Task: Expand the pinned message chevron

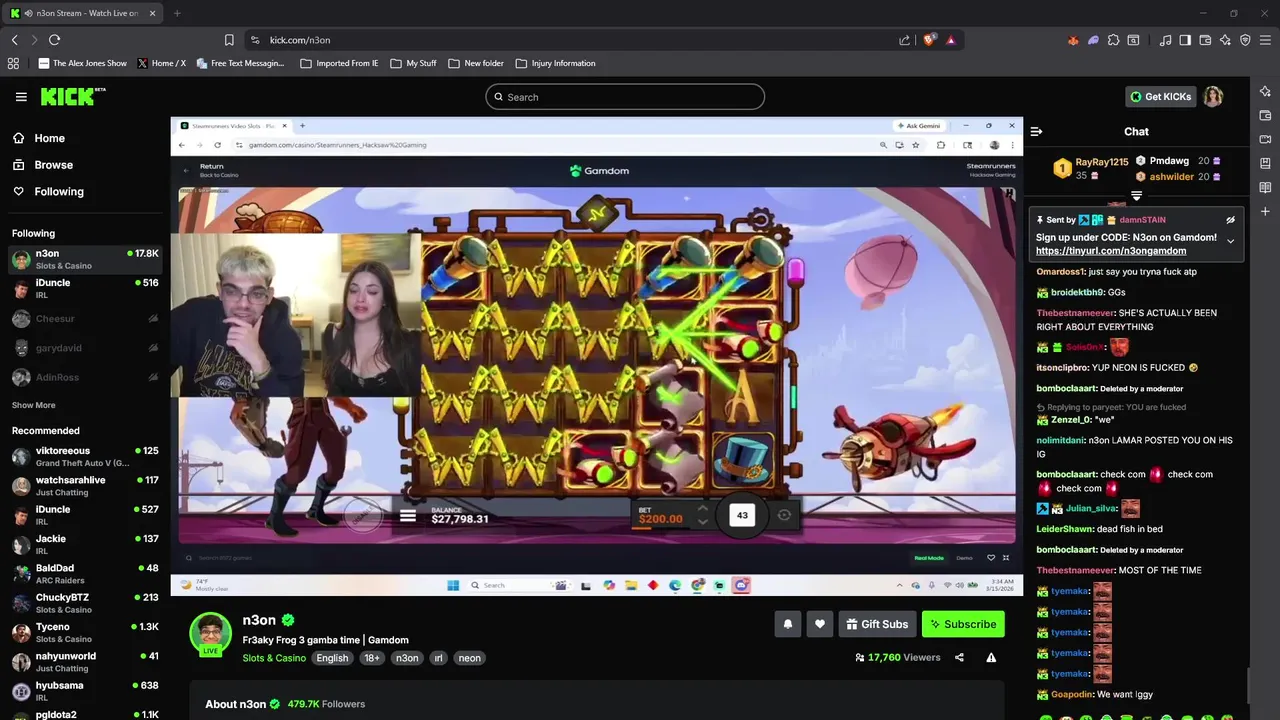Action: click(1230, 241)
